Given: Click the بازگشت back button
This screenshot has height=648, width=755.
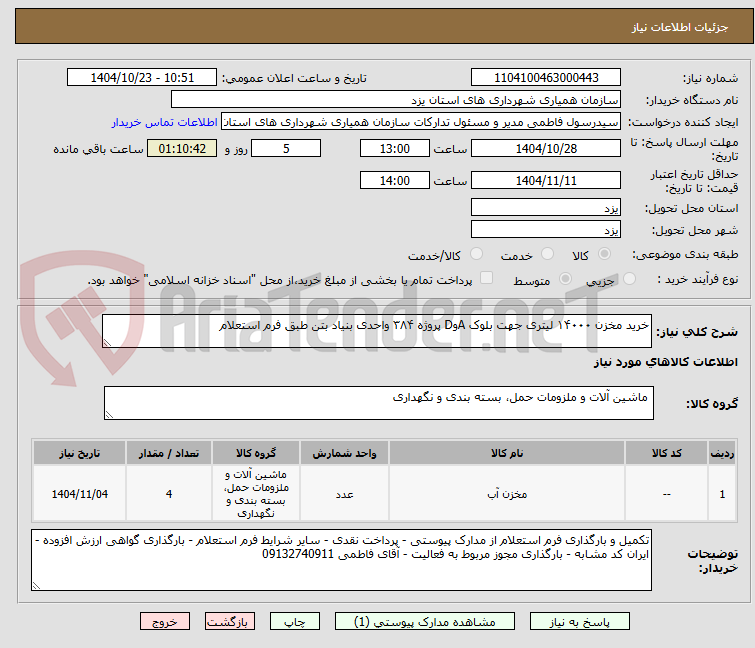Looking at the screenshot, I should 230,622.
